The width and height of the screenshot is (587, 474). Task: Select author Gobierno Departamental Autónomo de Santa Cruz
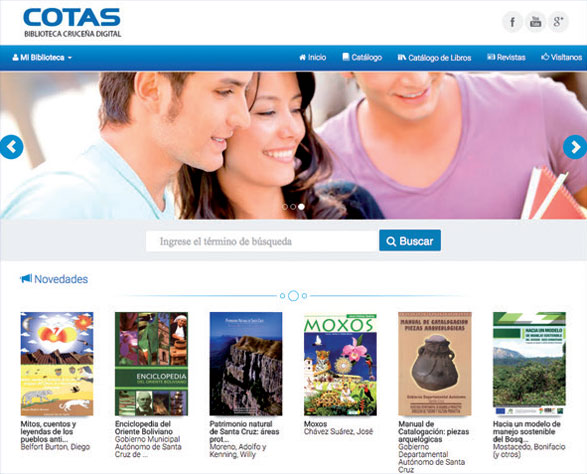point(432,458)
